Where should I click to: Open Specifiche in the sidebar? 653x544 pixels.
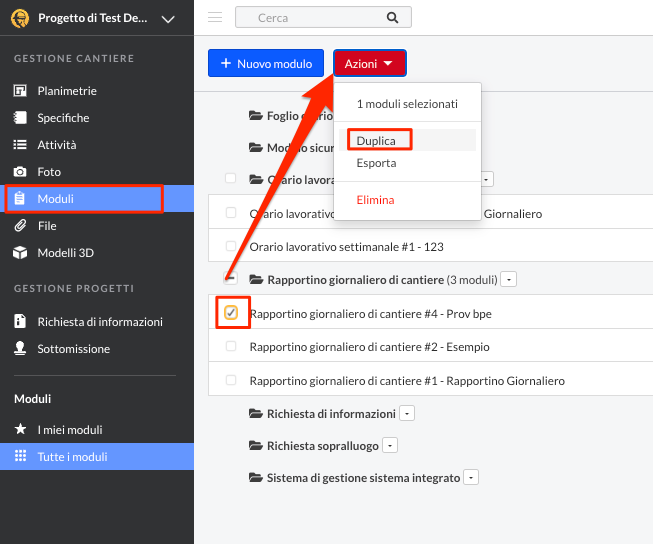[x=63, y=118]
